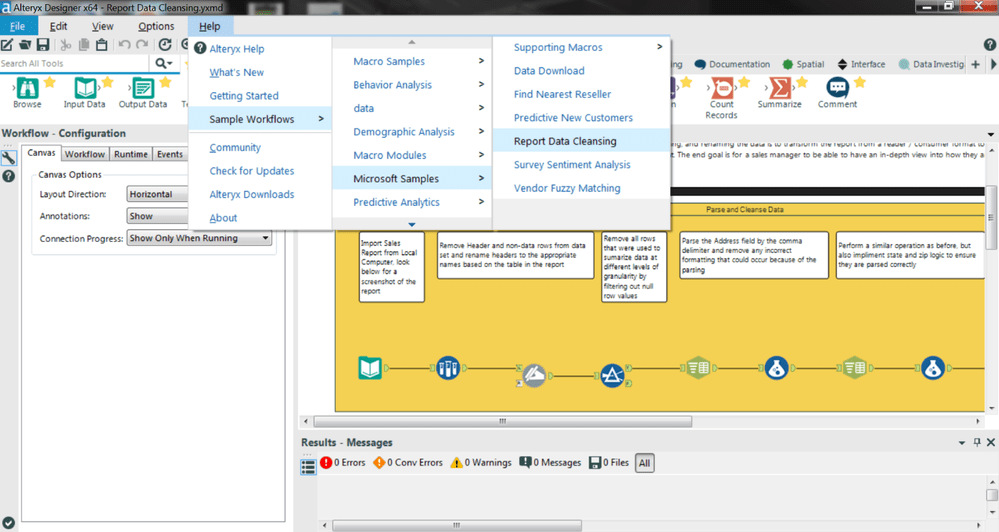The image size is (999, 532).
Task: Click the All button in Results
Action: pos(645,463)
